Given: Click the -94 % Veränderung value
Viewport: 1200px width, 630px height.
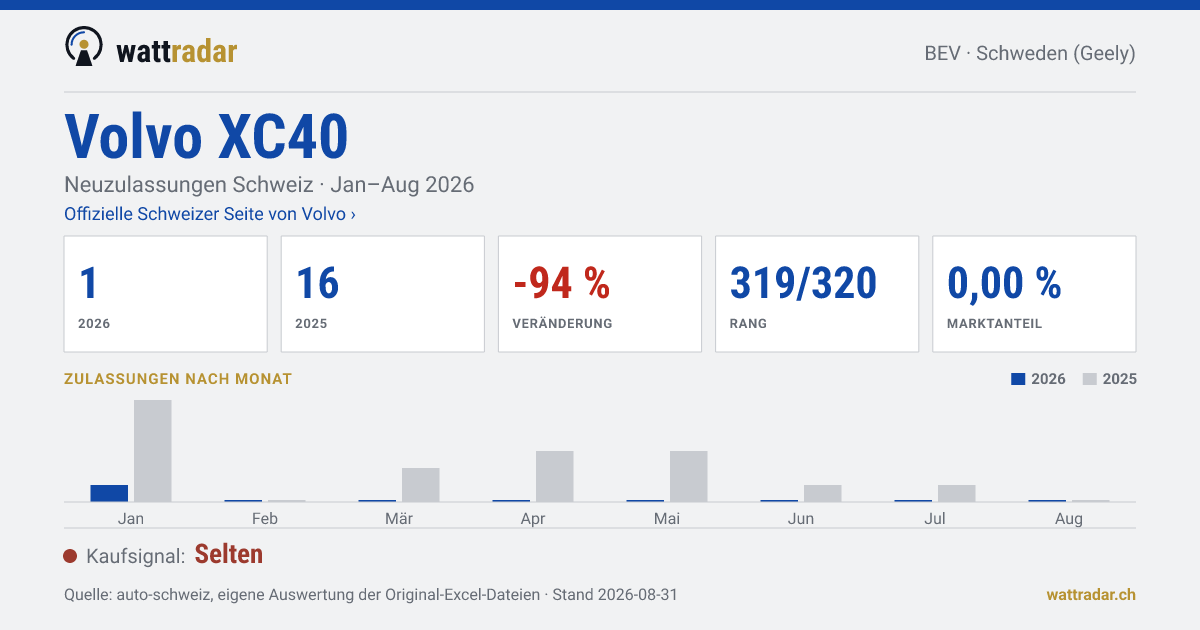Looking at the screenshot, I should click(x=561, y=284).
